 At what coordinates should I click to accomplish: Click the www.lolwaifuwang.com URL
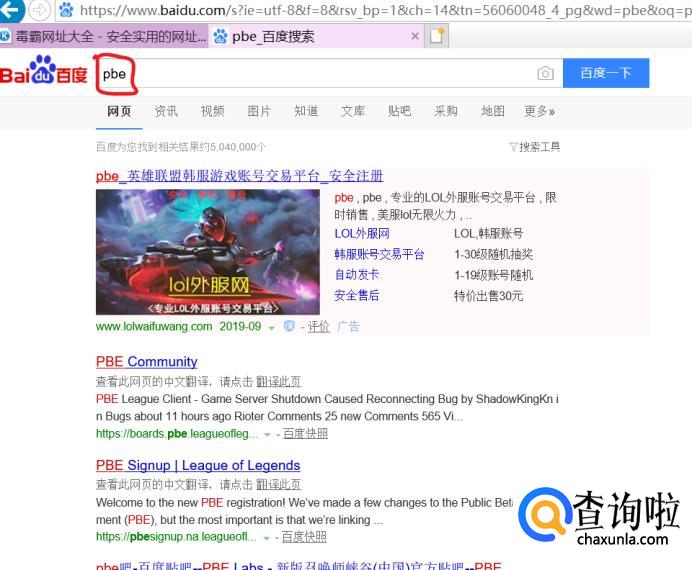154,326
